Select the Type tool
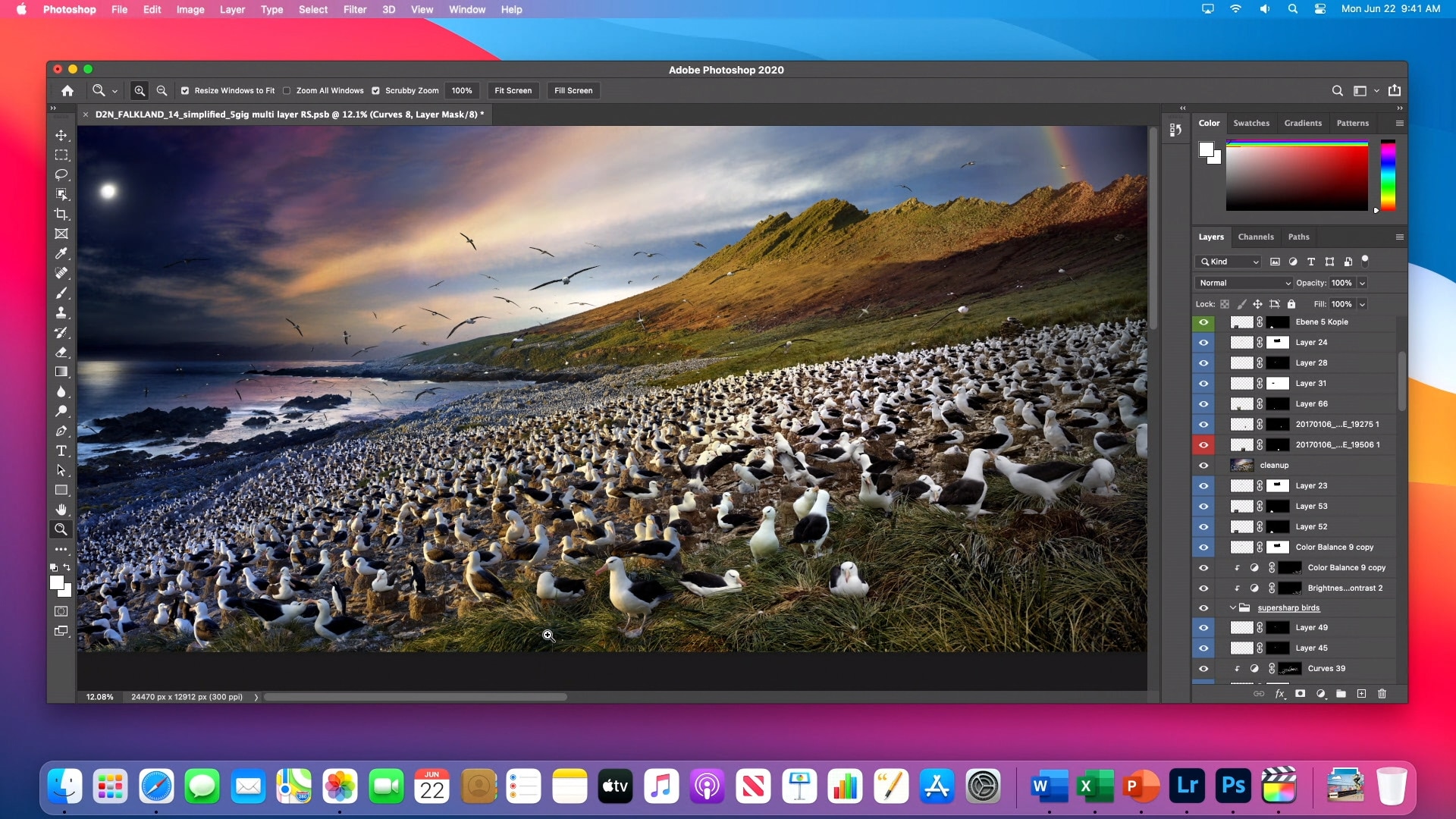The width and height of the screenshot is (1456, 819). tap(60, 451)
